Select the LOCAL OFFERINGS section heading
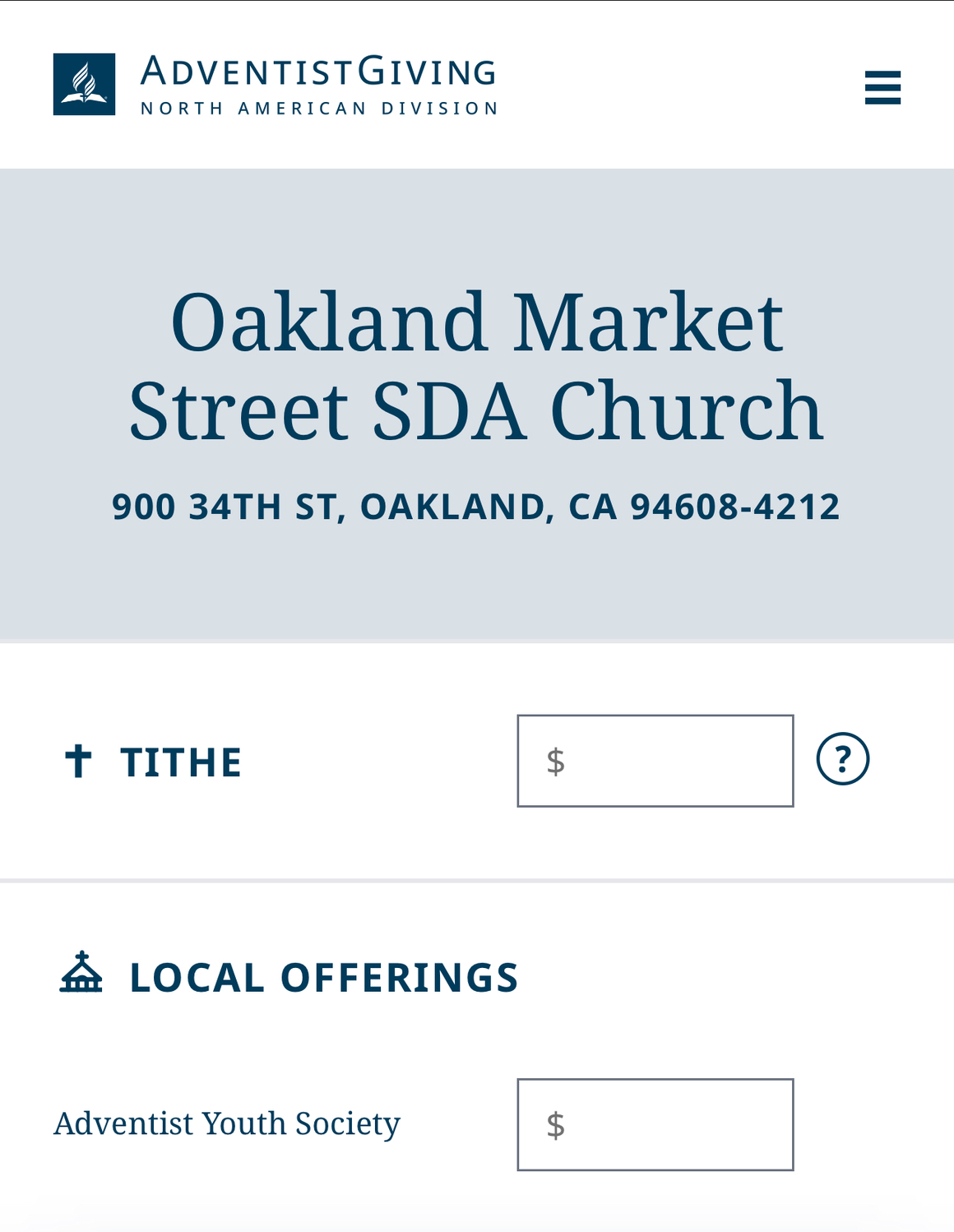This screenshot has width=954, height=1232. click(324, 978)
